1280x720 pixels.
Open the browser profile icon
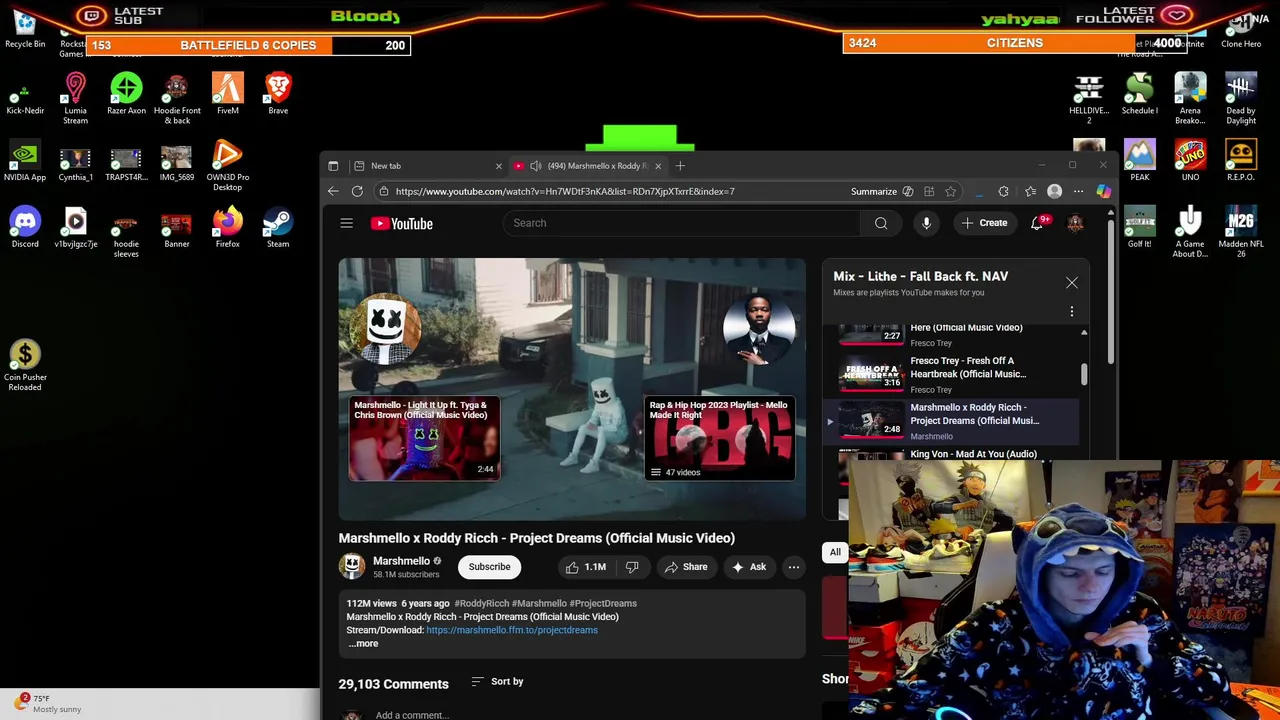pos(1054,191)
